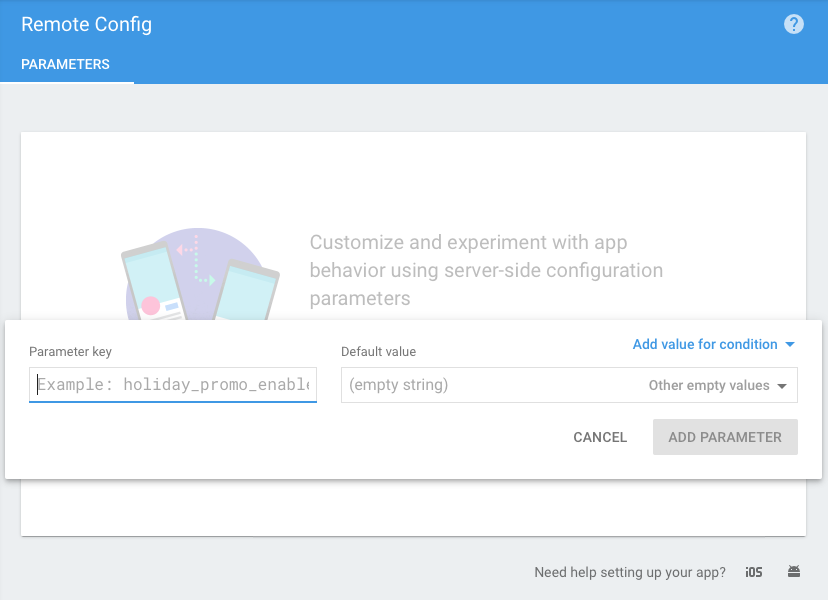Focus the Parameter key input field
Screen dimensions: 828x600
[173, 385]
